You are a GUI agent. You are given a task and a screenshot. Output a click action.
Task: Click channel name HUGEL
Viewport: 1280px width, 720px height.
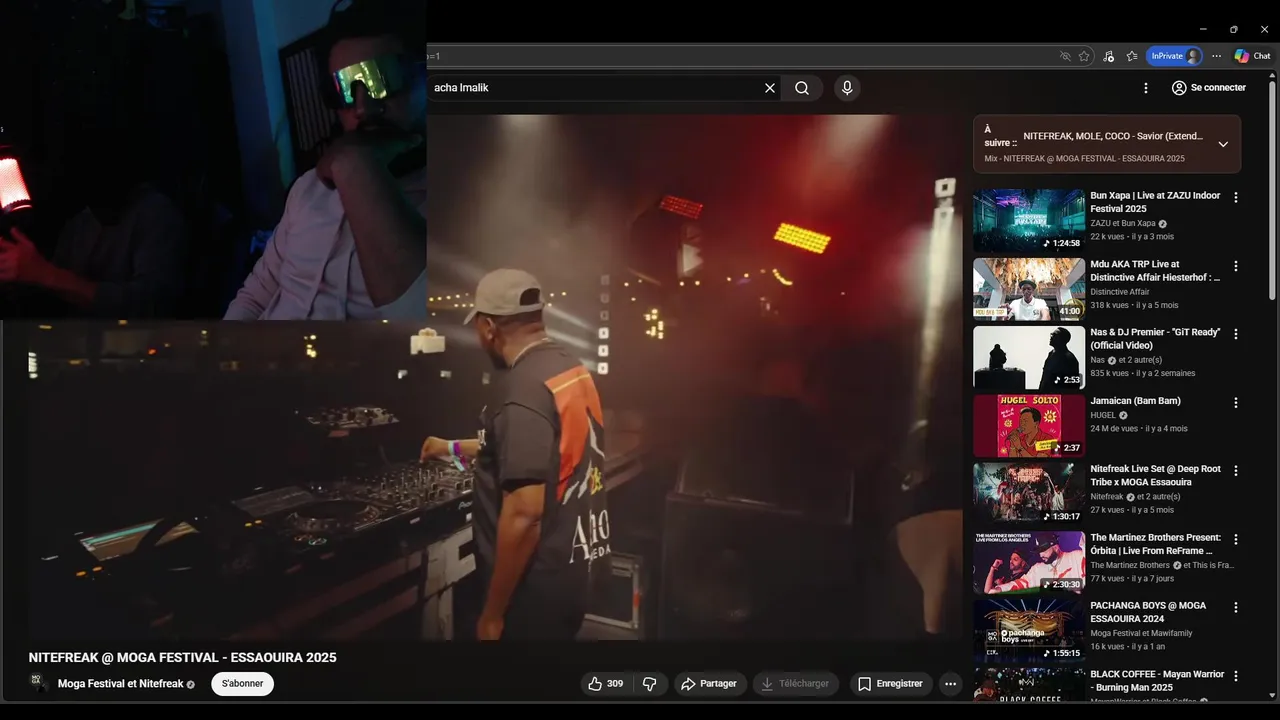point(1103,415)
